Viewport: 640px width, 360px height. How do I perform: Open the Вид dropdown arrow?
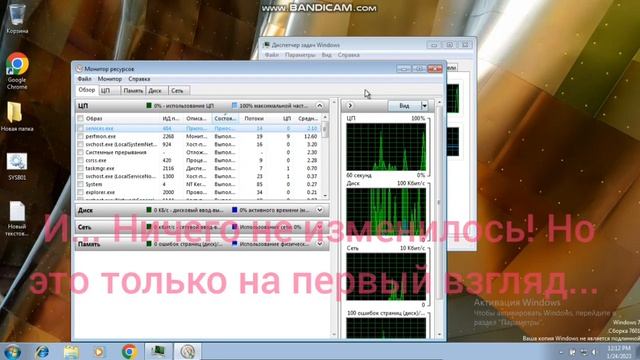pyautogui.click(x=424, y=106)
